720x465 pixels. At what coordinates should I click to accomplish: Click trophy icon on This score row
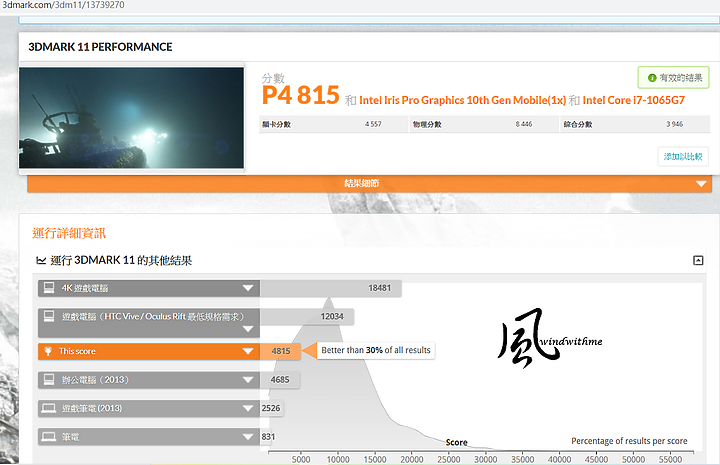pyautogui.click(x=48, y=351)
